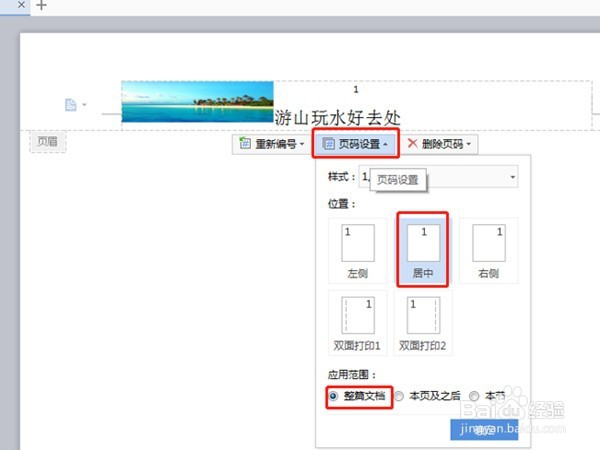Choose 本节 this section radio button

(474, 396)
